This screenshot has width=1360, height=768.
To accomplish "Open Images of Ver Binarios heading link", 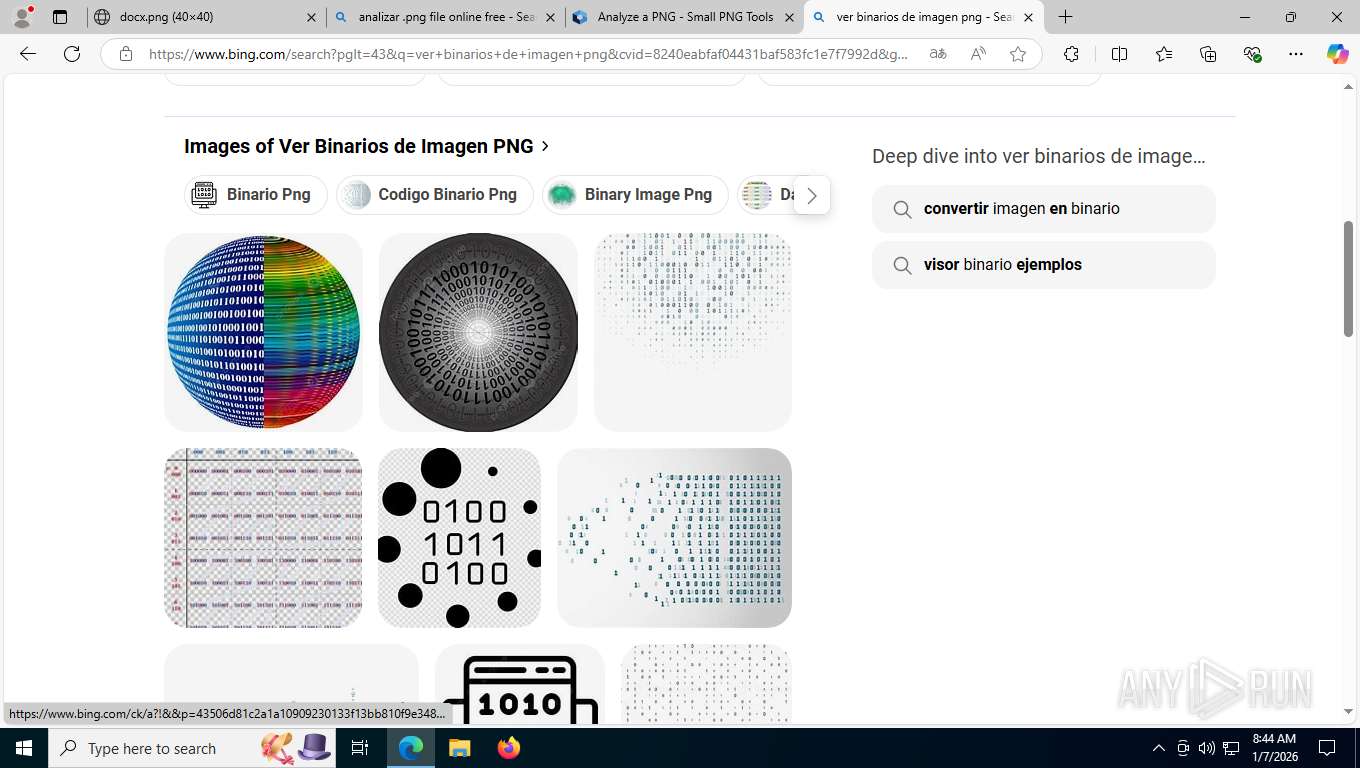I will coord(358,146).
